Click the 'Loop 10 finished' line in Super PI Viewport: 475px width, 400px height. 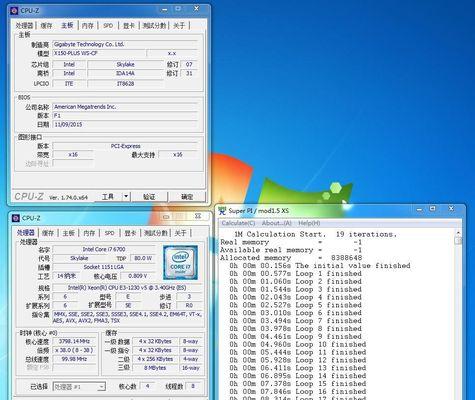coord(298,344)
